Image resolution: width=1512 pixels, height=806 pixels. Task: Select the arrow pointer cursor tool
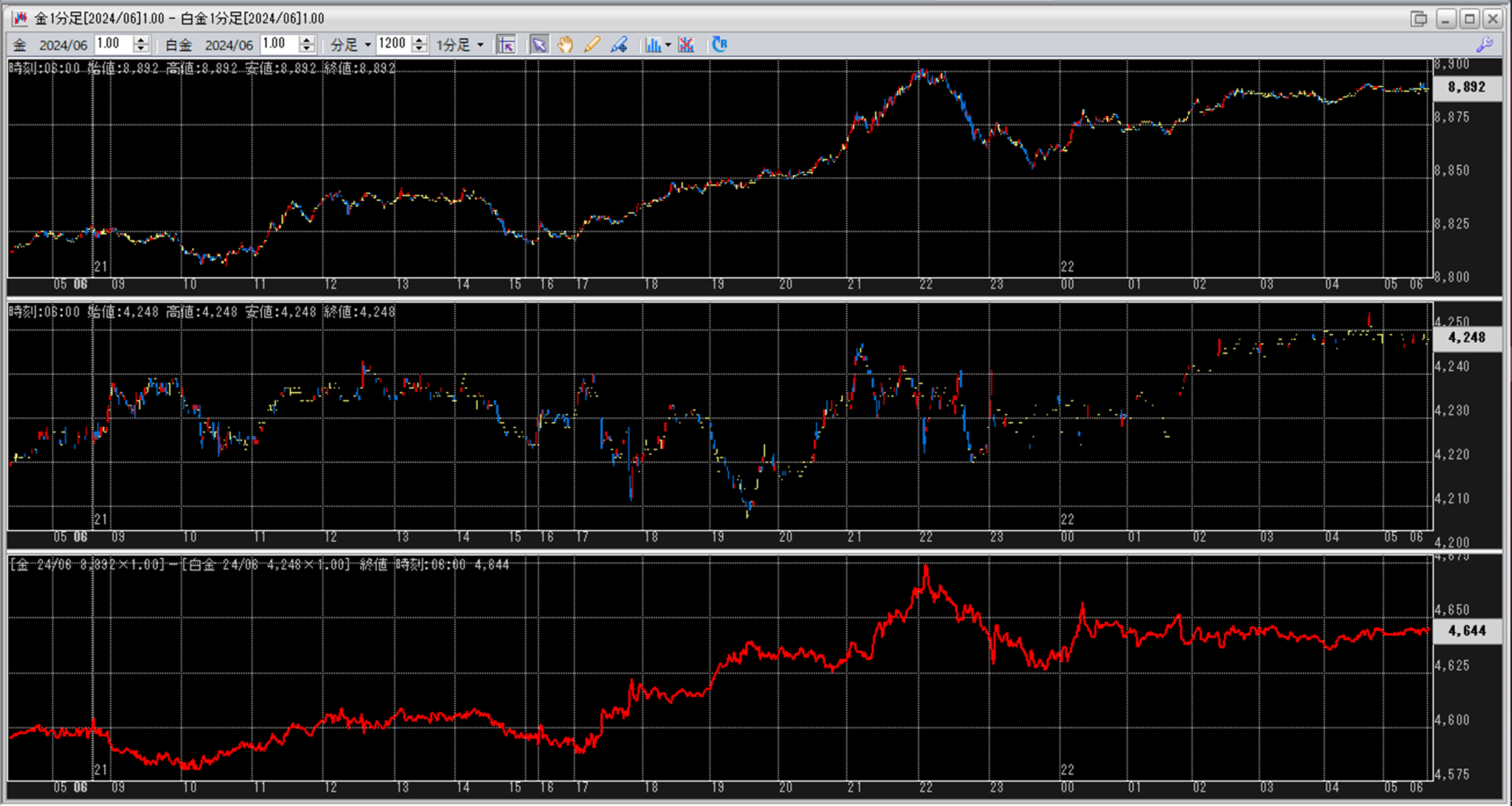pyautogui.click(x=539, y=45)
